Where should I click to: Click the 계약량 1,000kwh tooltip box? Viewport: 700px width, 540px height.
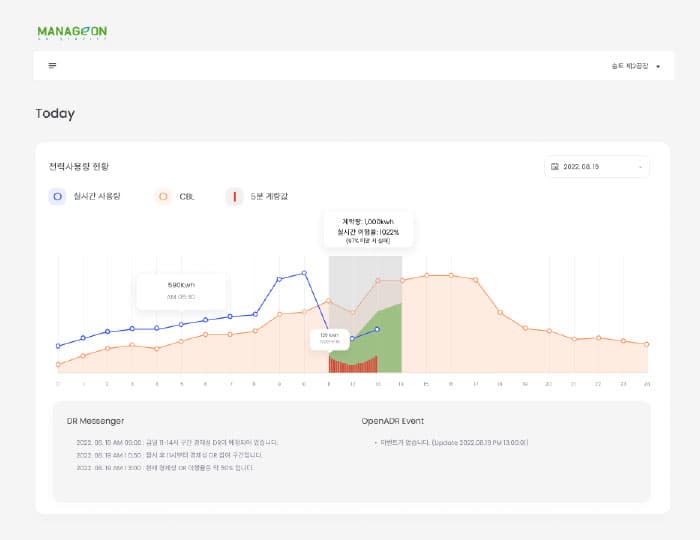(x=368, y=230)
